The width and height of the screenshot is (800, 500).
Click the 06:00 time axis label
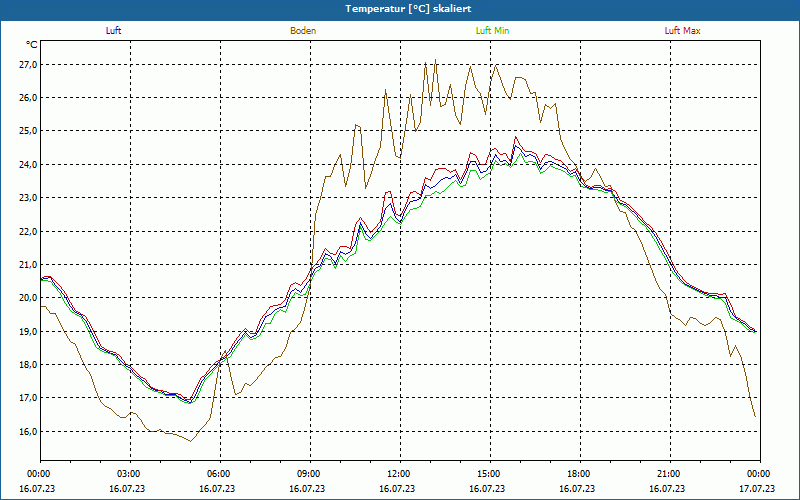click(x=220, y=474)
